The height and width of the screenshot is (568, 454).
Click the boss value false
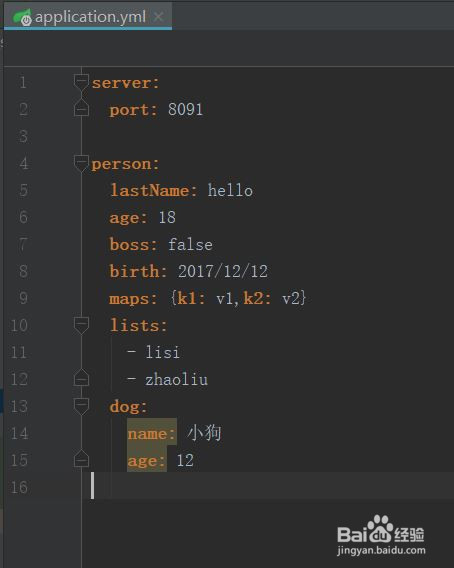tap(190, 245)
